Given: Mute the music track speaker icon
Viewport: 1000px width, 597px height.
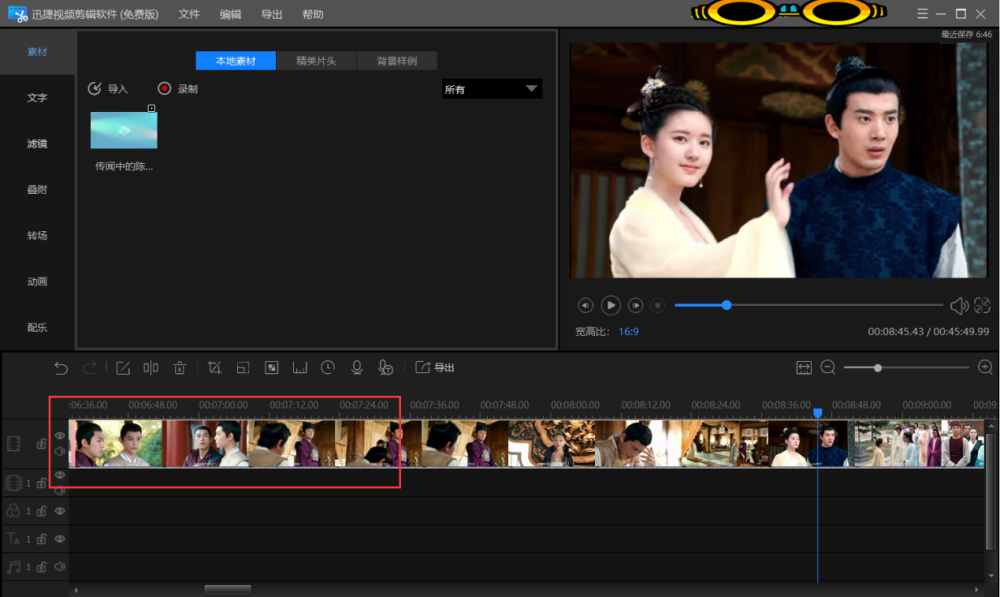Looking at the screenshot, I should pyautogui.click(x=60, y=567).
